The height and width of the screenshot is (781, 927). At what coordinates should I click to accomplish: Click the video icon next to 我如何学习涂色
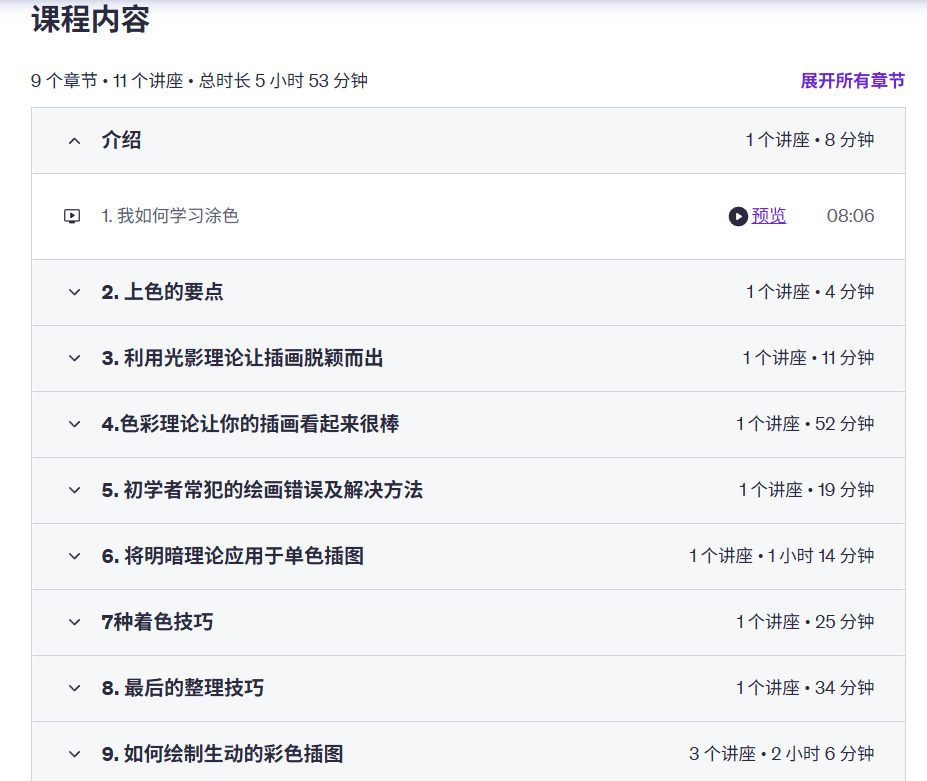point(72,216)
